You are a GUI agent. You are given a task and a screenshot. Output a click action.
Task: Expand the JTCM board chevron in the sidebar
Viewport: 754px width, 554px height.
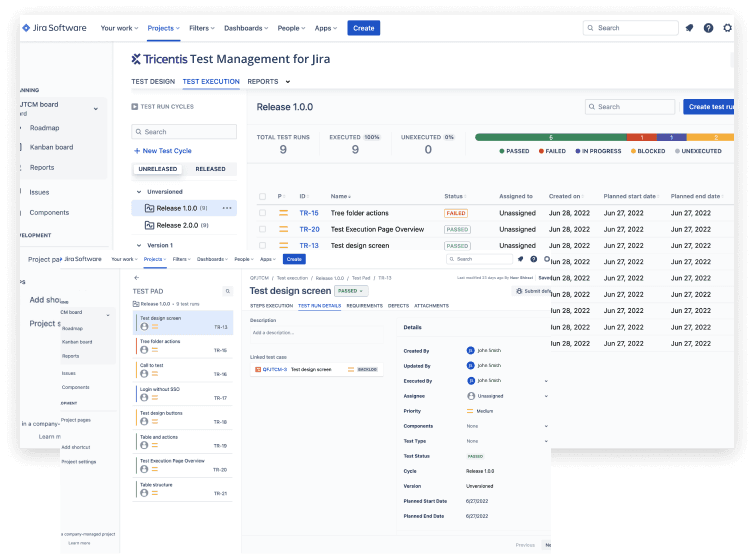[96, 109]
